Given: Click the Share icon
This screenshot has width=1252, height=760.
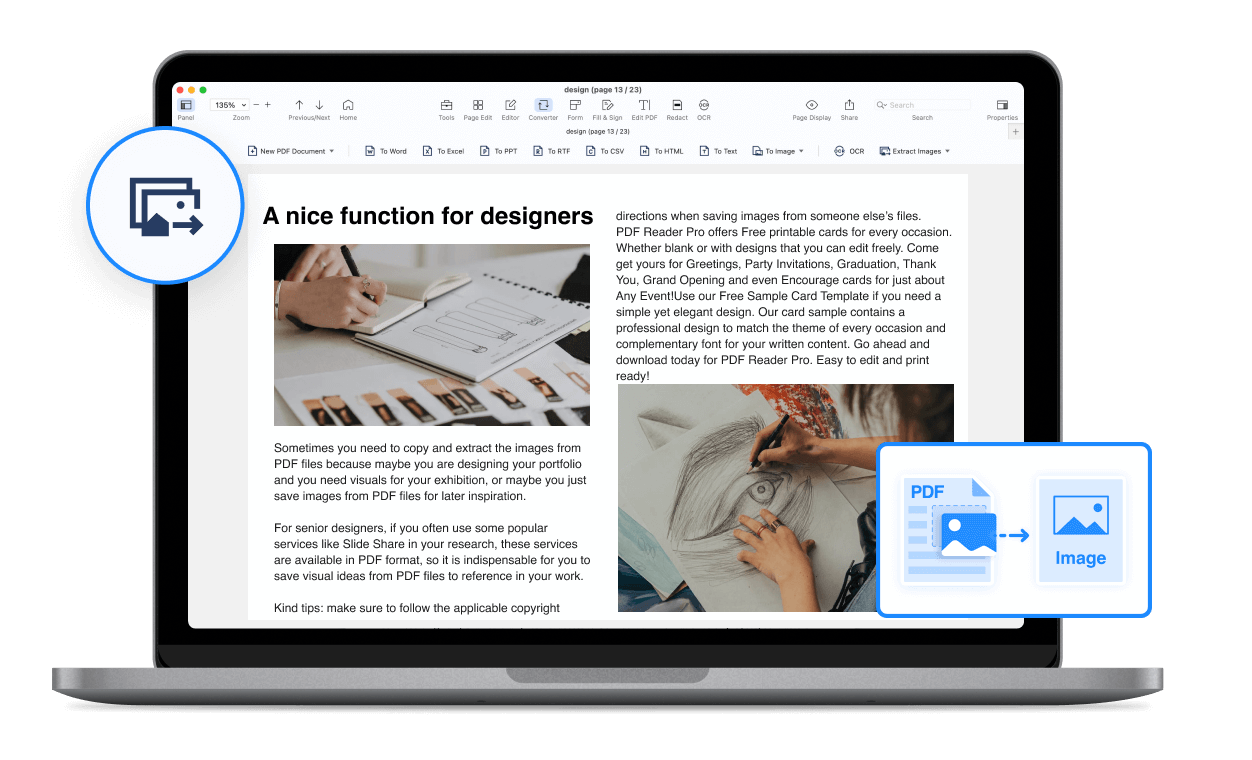Looking at the screenshot, I should pyautogui.click(x=849, y=105).
